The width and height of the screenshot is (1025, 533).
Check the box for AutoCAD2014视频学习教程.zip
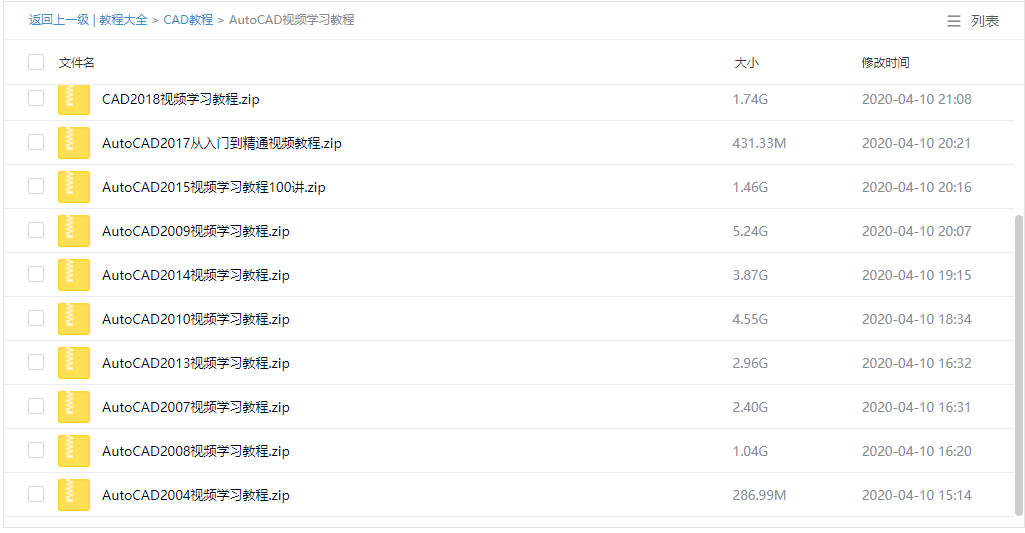click(36, 274)
